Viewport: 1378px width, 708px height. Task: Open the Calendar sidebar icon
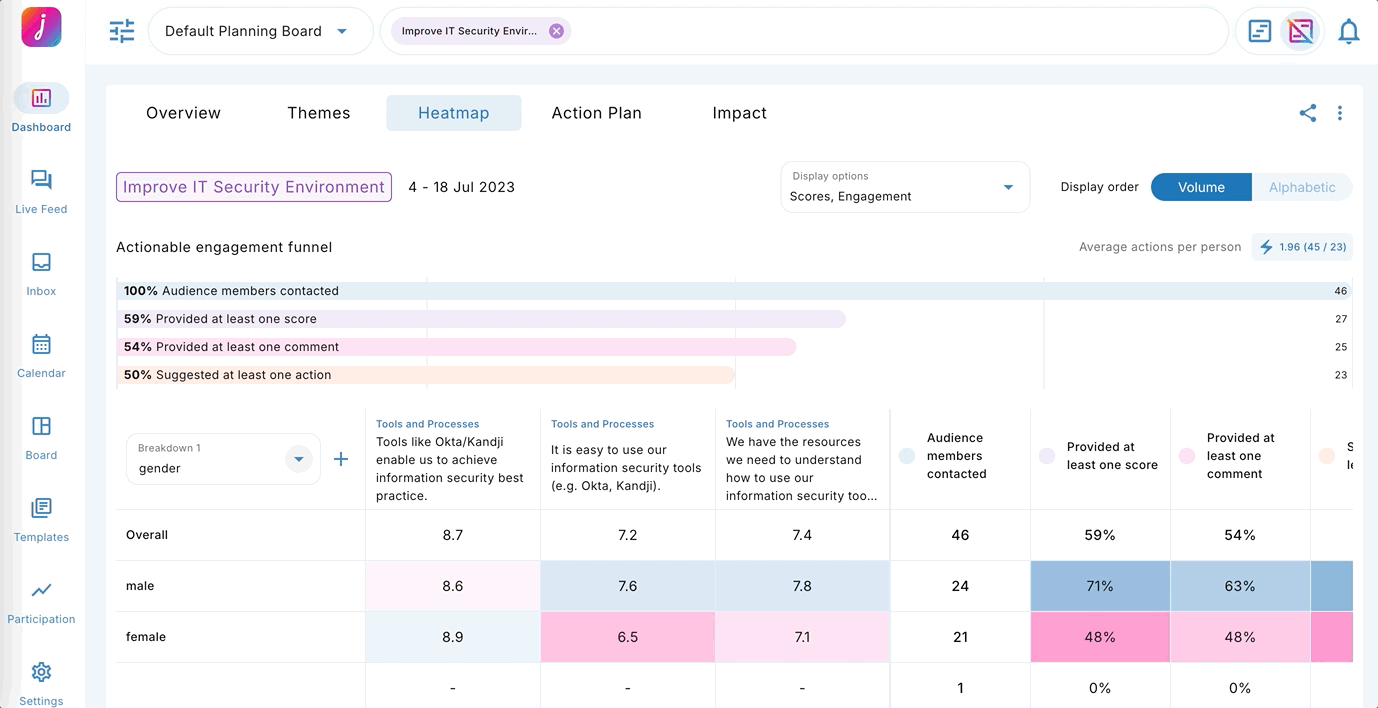41,354
